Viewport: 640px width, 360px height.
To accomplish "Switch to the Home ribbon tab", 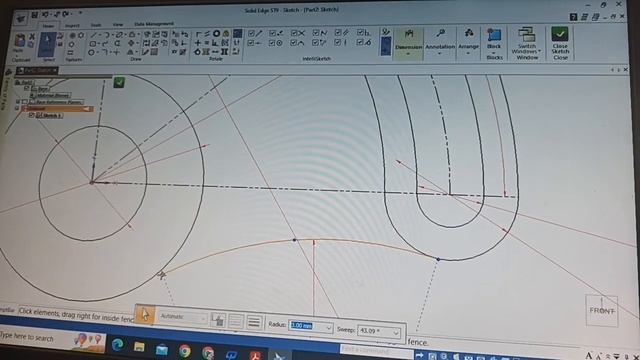I will (48, 26).
